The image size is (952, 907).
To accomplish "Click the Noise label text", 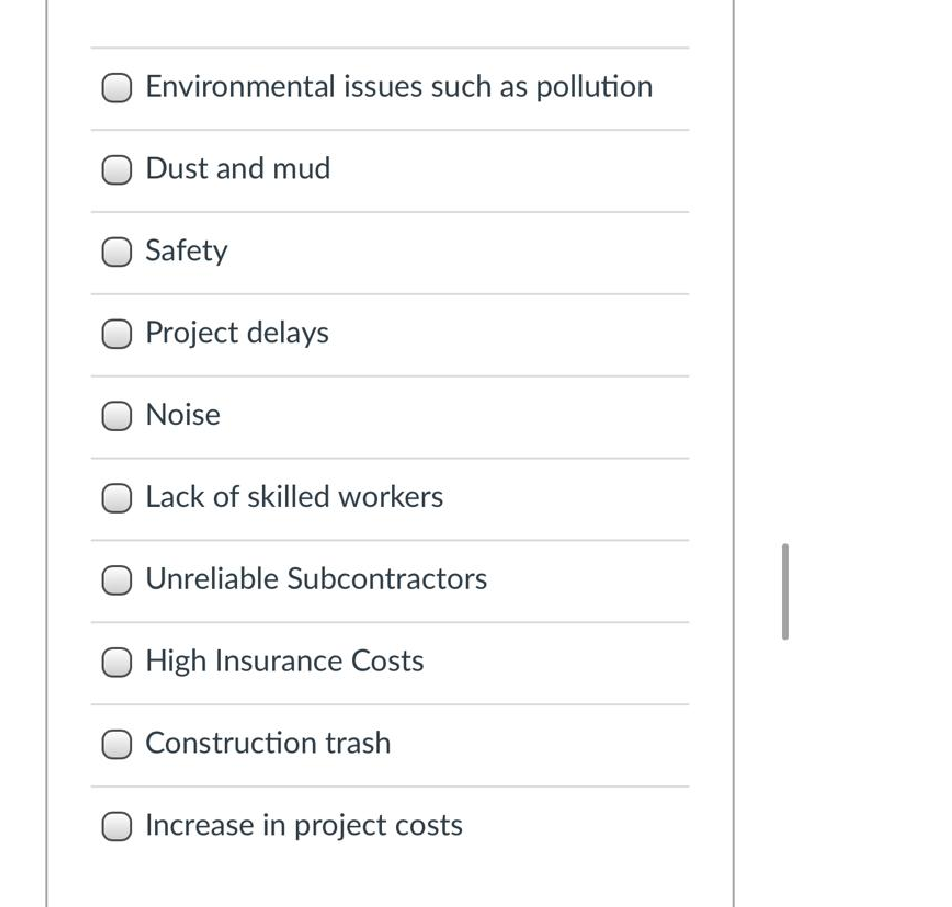I will [x=183, y=415].
